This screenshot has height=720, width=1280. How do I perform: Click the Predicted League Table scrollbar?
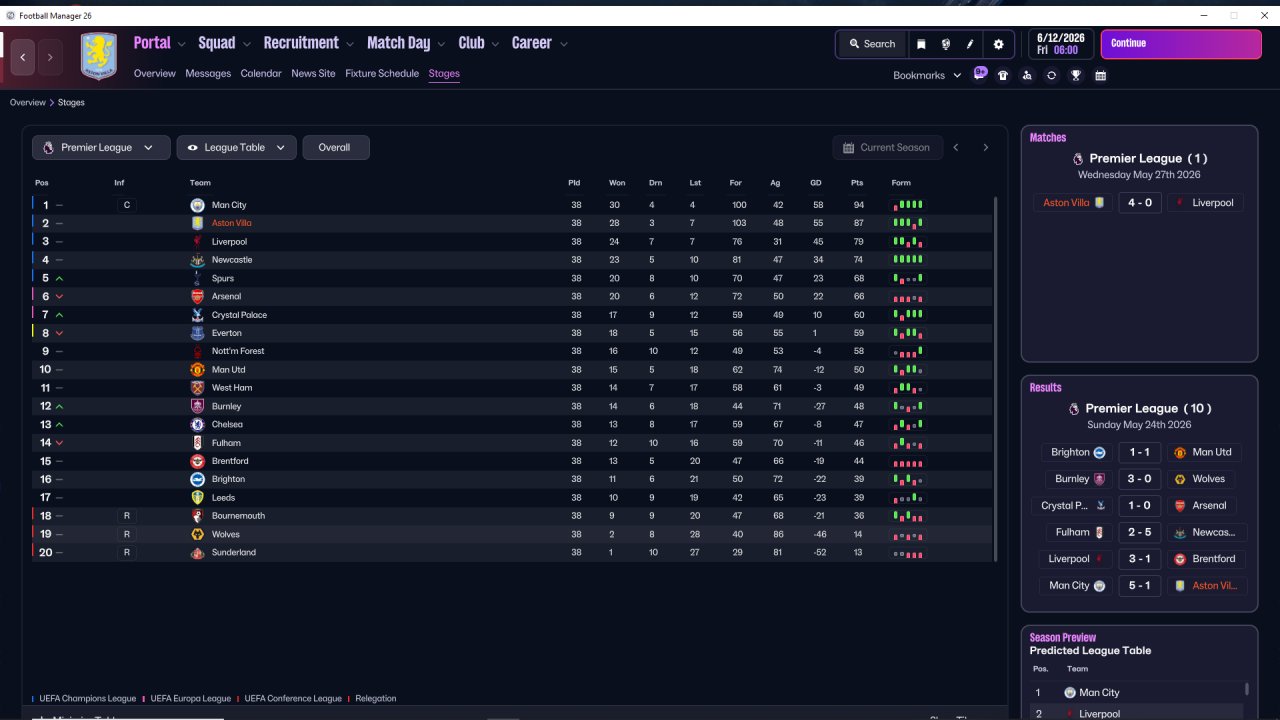coord(1246,689)
